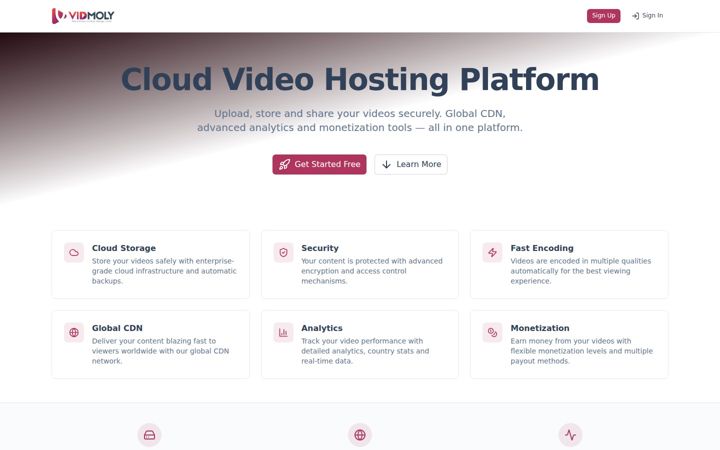Click the Global CDN globe icon
The image size is (720, 450).
[x=74, y=332]
